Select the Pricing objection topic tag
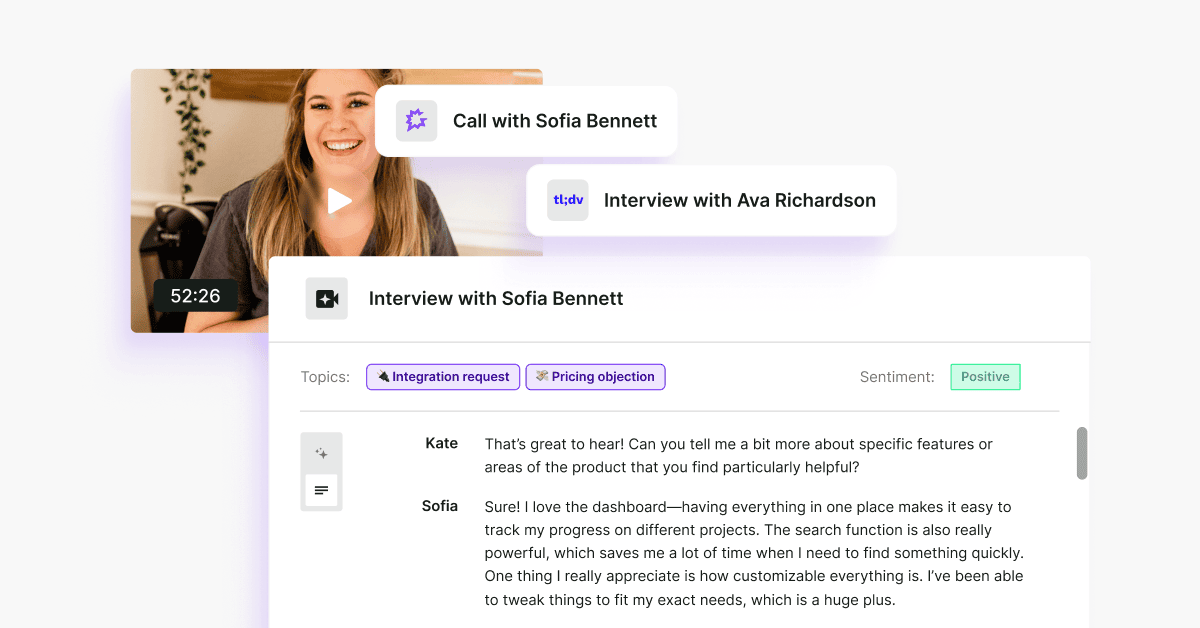Image resolution: width=1200 pixels, height=628 pixels. (x=595, y=377)
